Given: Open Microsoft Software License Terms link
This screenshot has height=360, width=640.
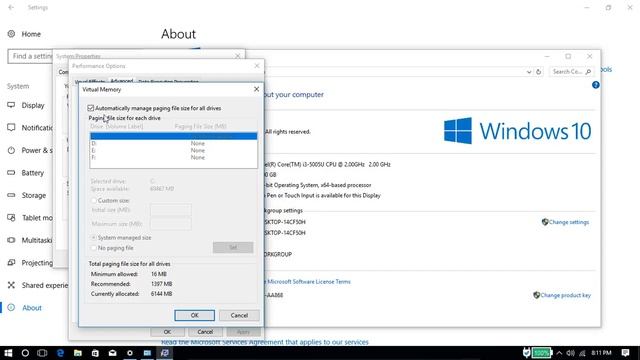Looking at the screenshot, I should click(309, 282).
